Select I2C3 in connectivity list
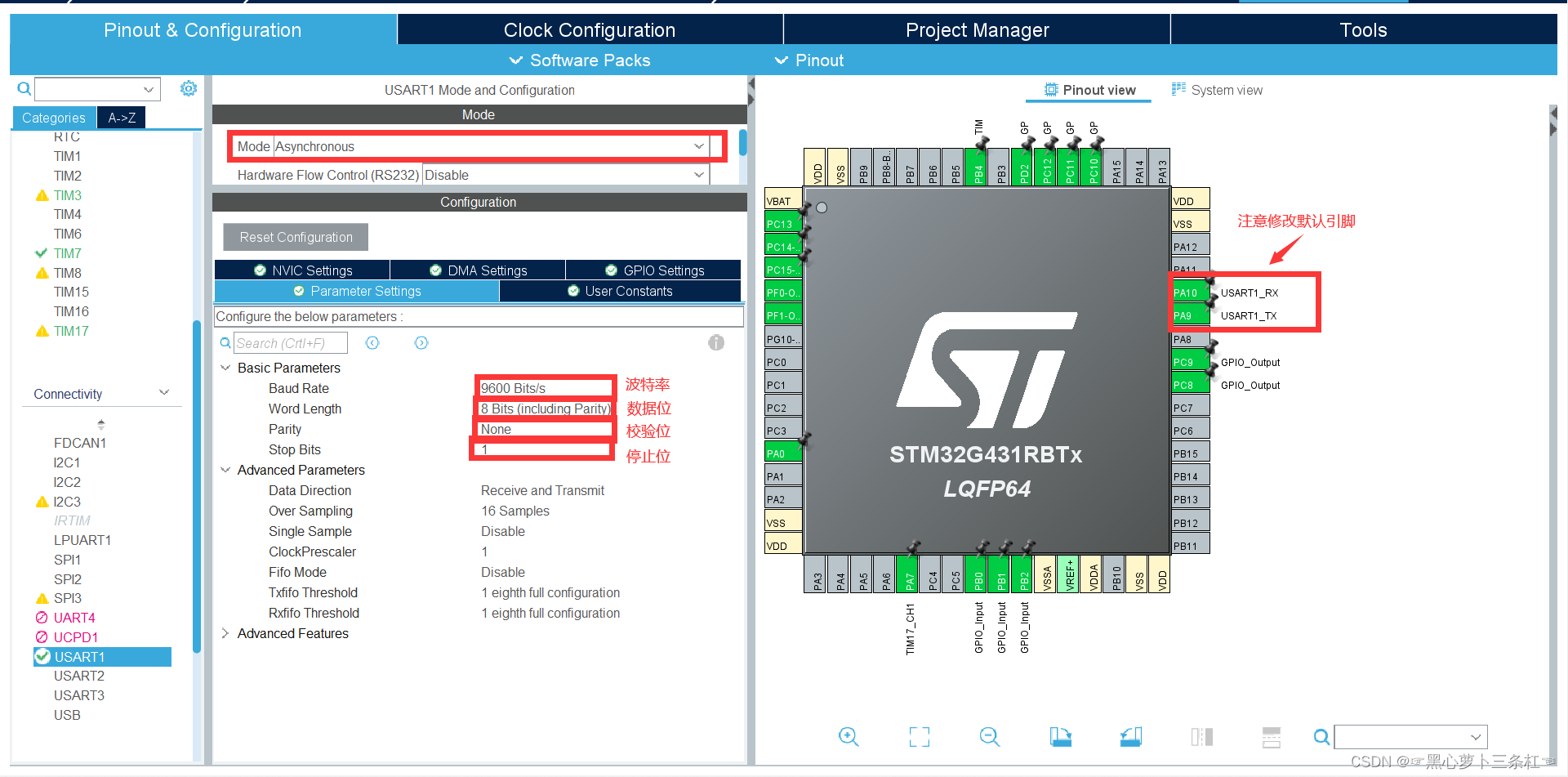Image resolution: width=1568 pixels, height=777 pixels. 67,502
